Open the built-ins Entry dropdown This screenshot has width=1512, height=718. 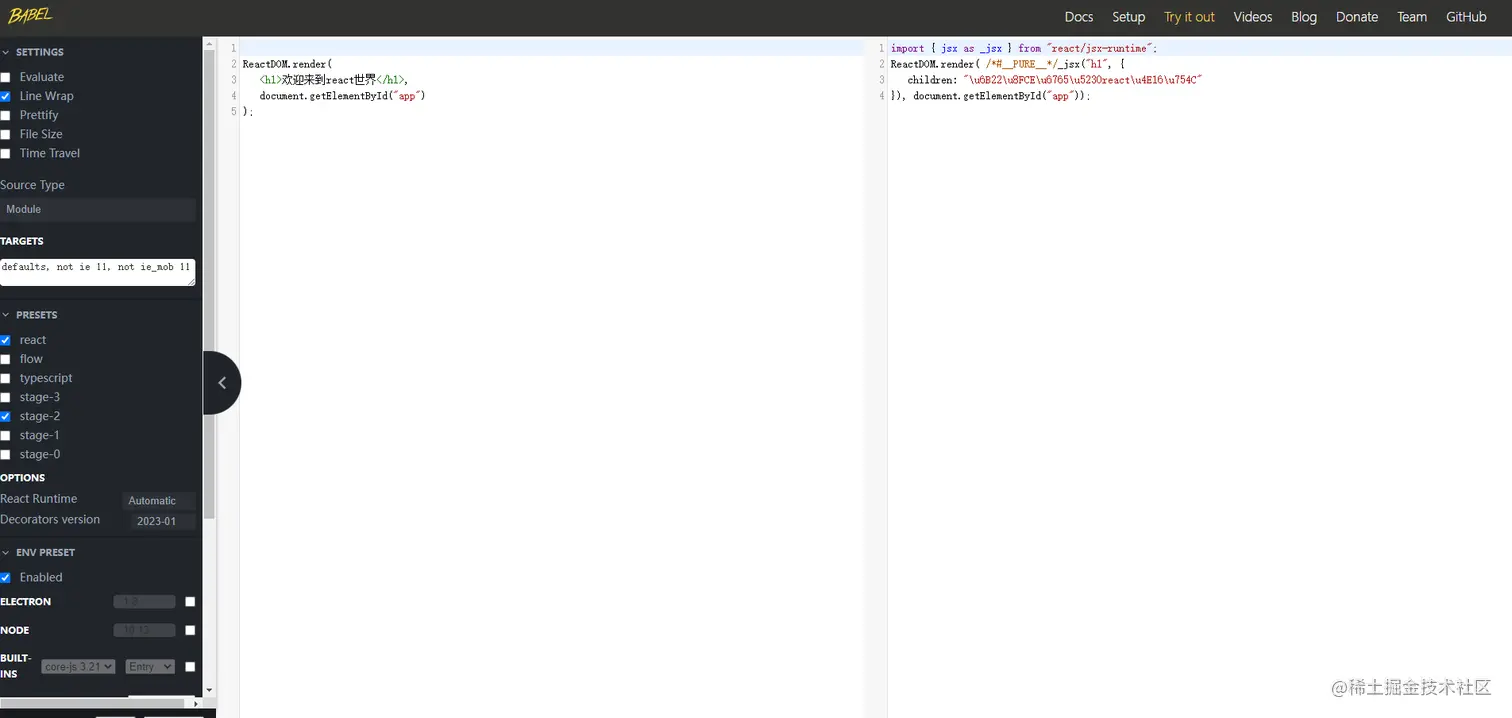pos(150,666)
